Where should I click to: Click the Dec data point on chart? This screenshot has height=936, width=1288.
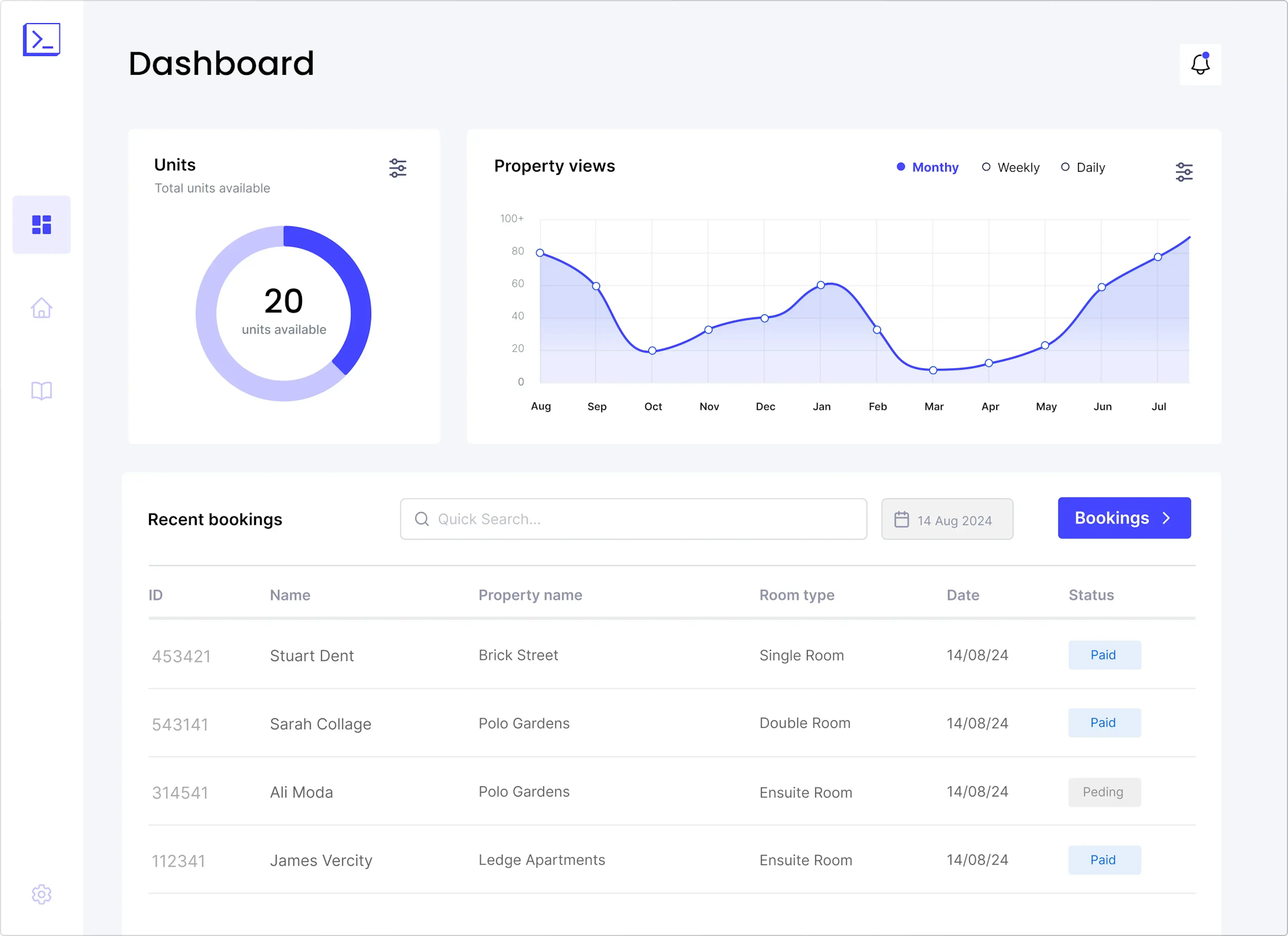pyautogui.click(x=765, y=318)
